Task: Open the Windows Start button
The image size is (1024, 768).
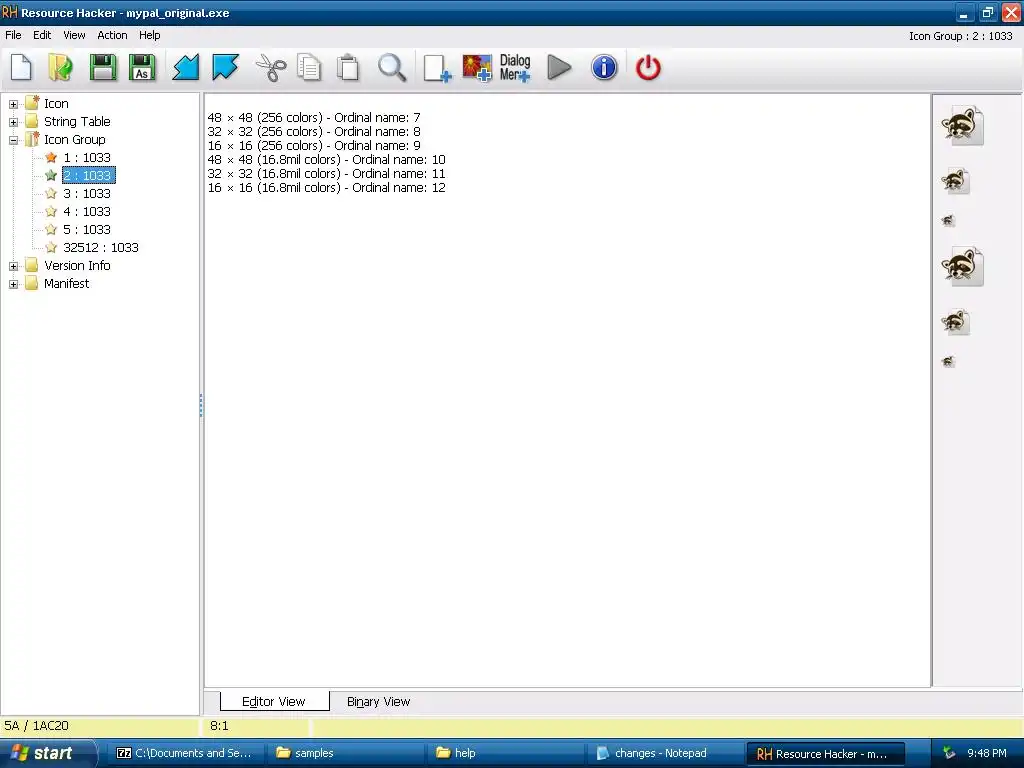Action: [48, 753]
